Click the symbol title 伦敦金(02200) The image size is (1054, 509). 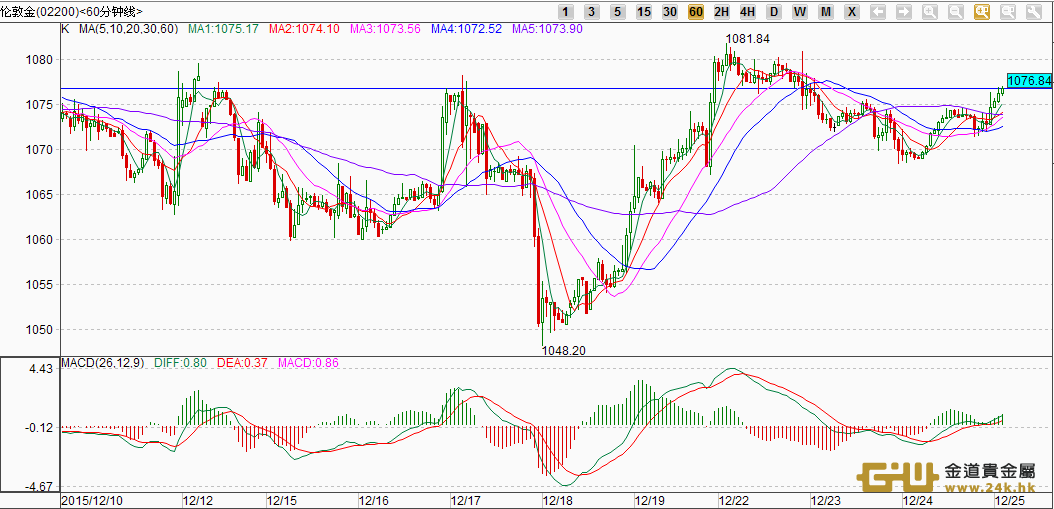(33, 11)
